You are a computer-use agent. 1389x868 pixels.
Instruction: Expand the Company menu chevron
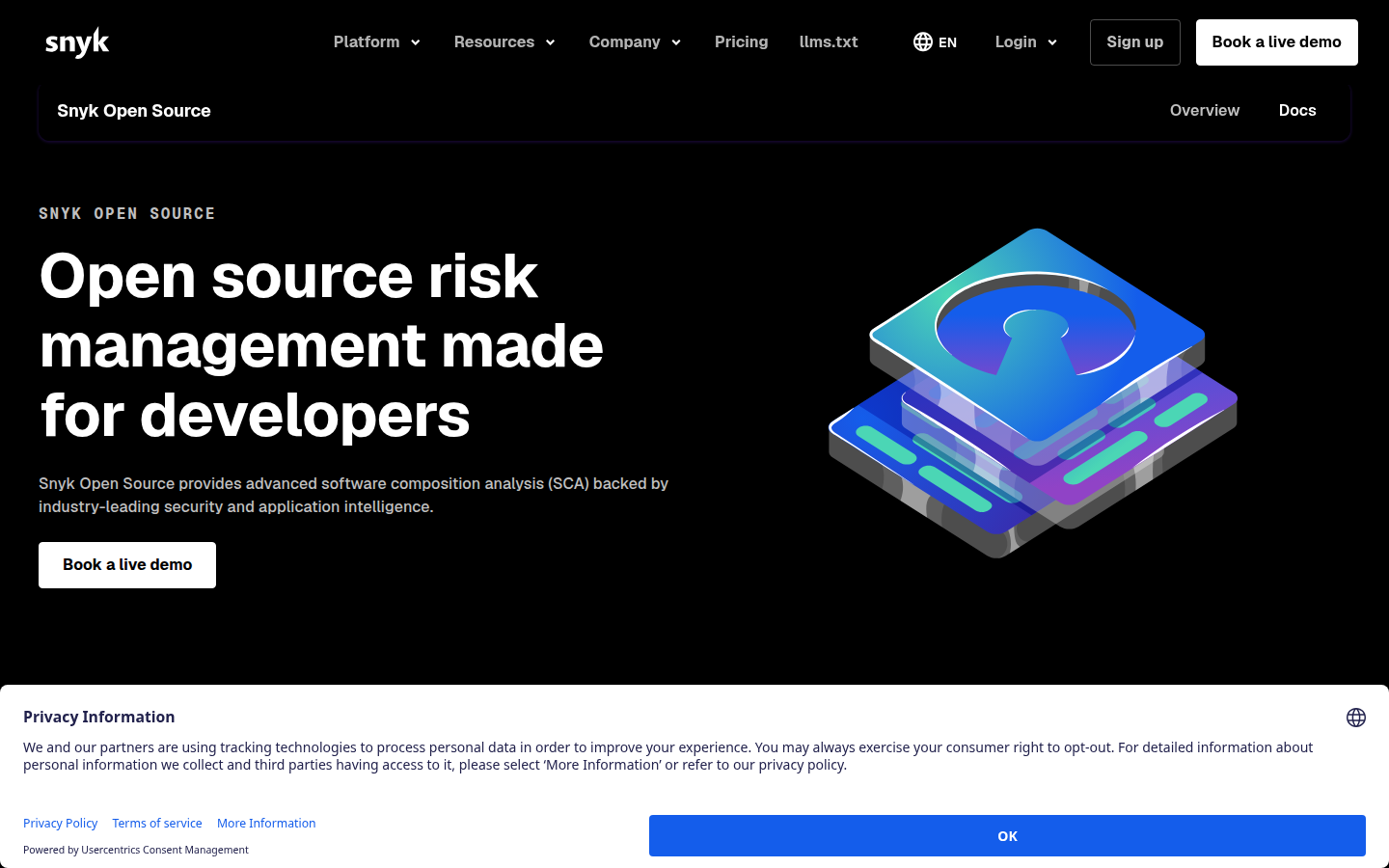tap(676, 42)
